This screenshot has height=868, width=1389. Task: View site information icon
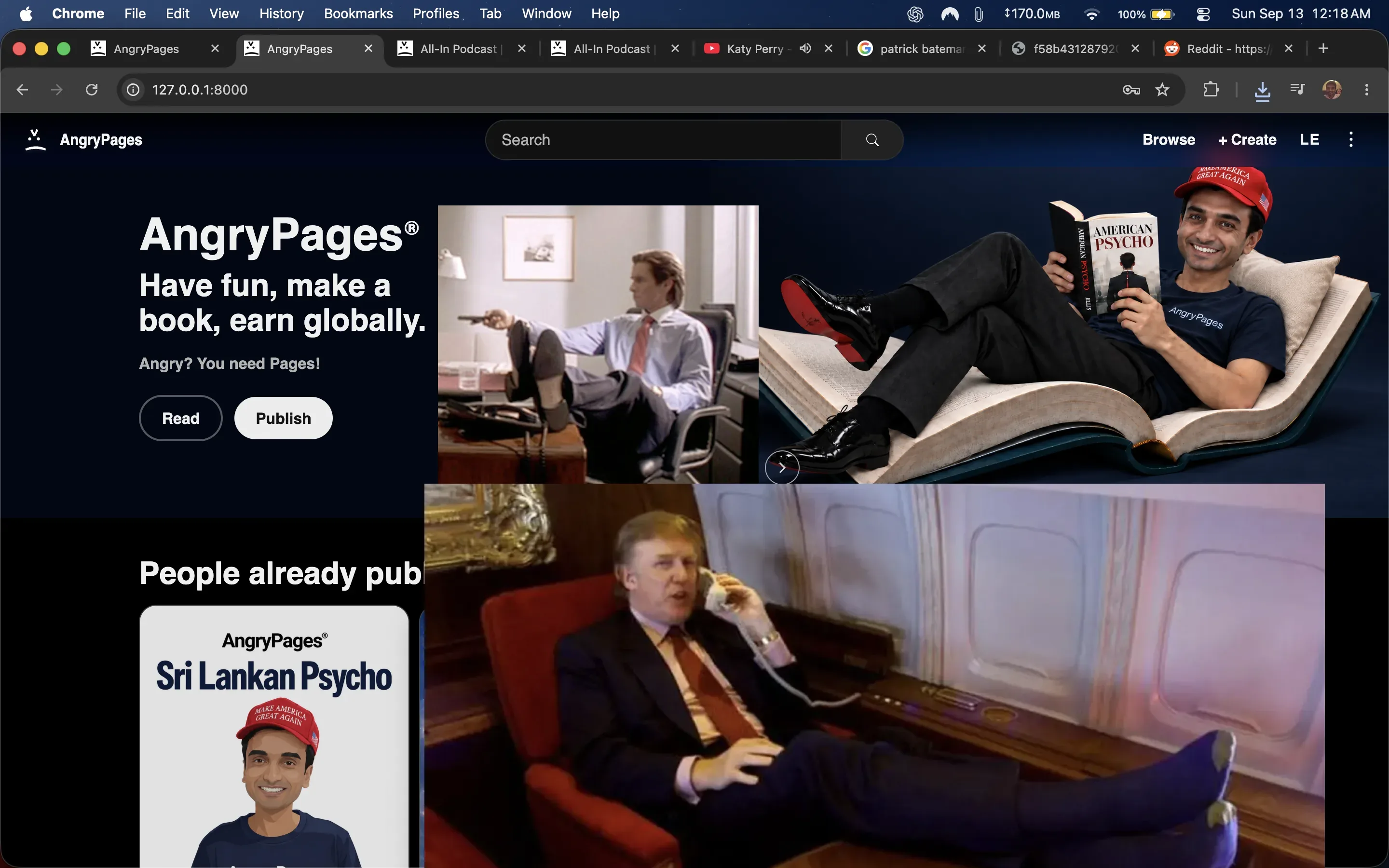(133, 90)
